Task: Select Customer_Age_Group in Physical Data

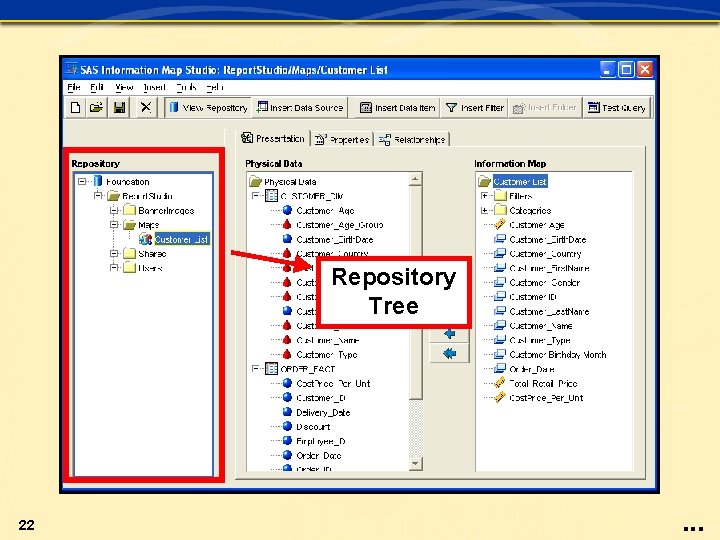Action: pyautogui.click(x=340, y=225)
